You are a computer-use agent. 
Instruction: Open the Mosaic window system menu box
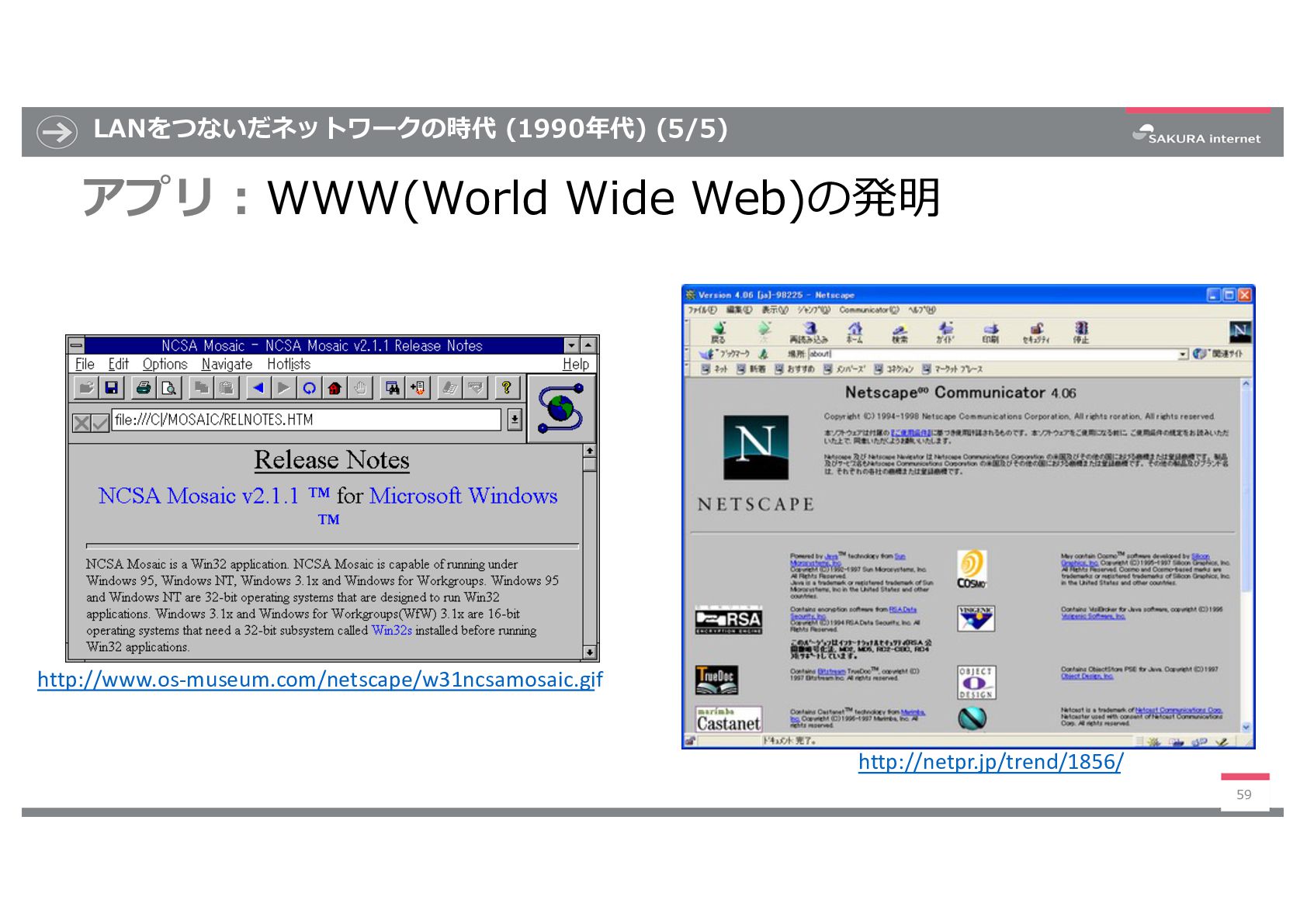(x=76, y=345)
